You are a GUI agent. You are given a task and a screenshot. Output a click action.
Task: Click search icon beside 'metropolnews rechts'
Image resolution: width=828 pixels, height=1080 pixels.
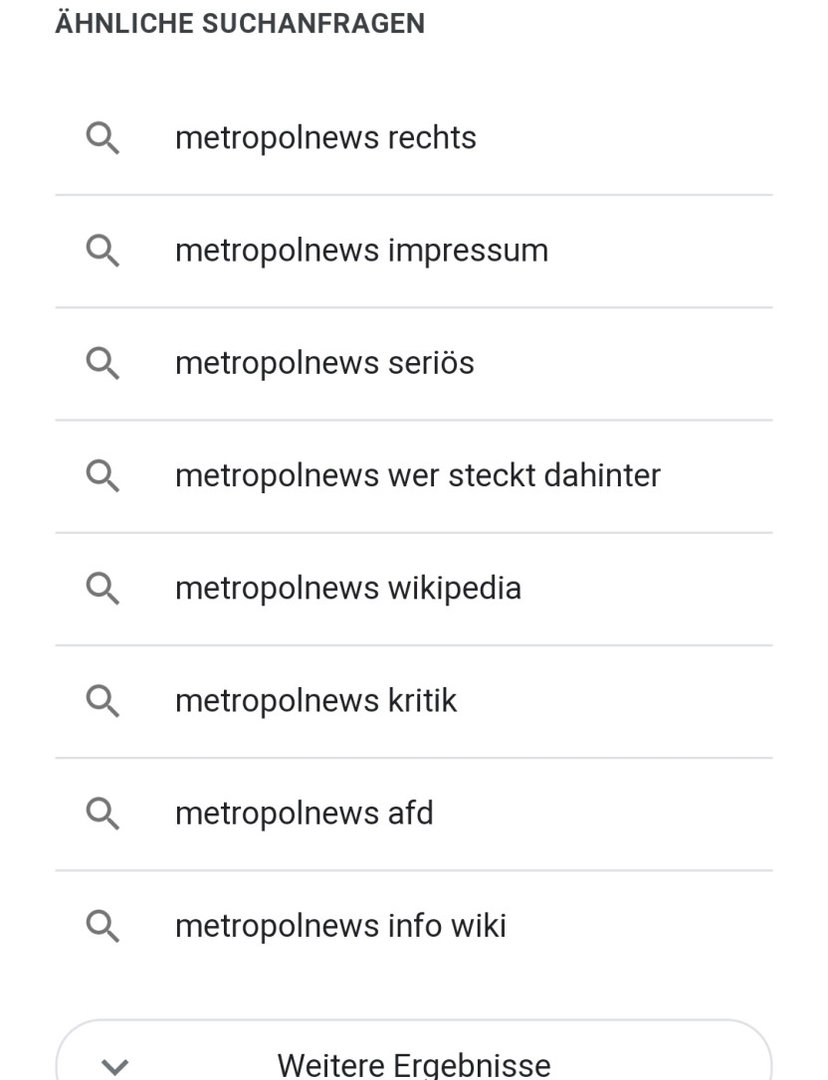point(103,138)
